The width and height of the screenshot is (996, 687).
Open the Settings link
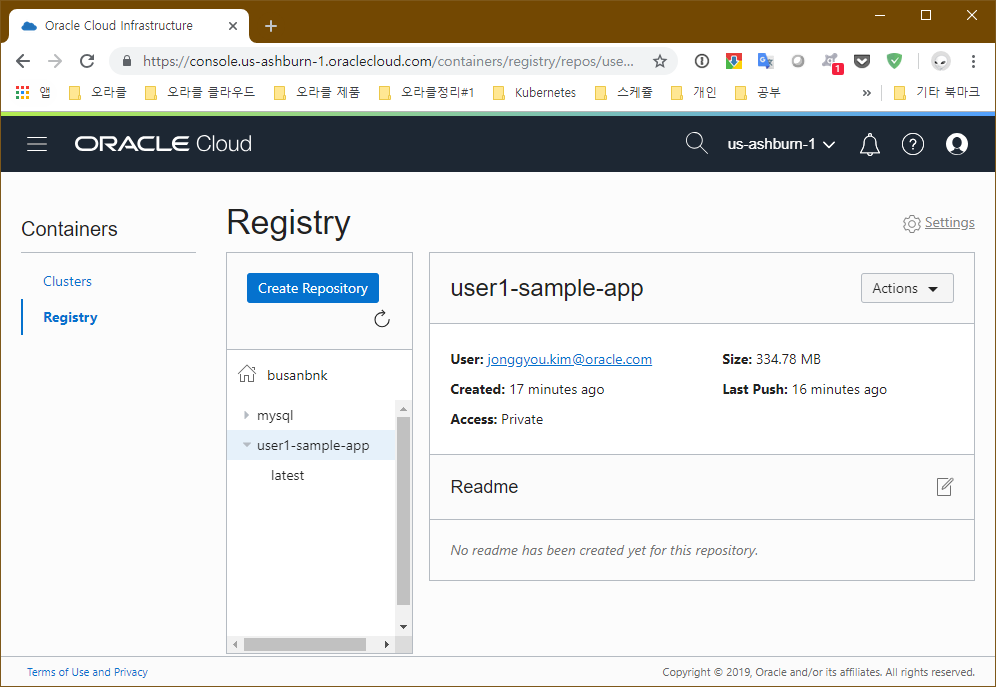pyautogui.click(x=948, y=223)
